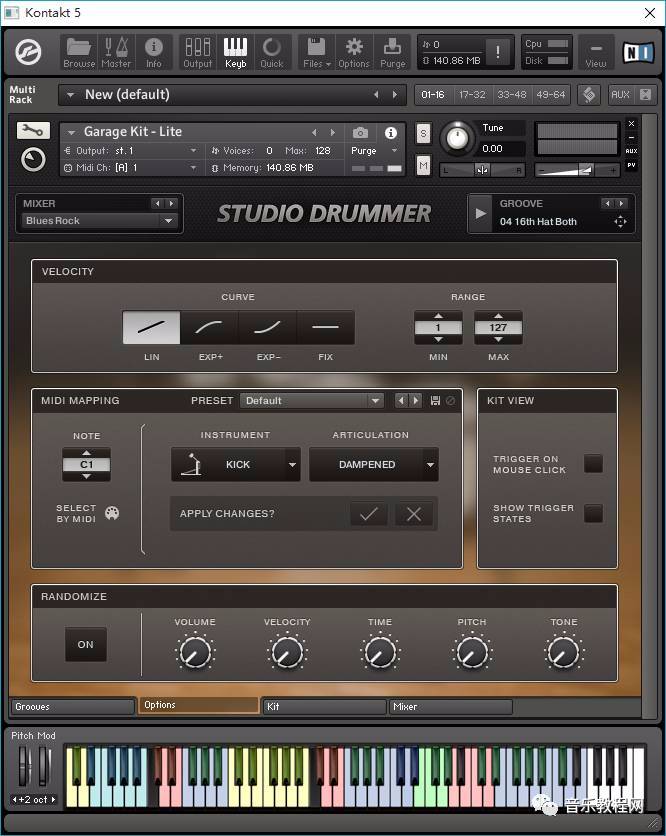
Task: Go to the previous mixer preset
Action: pos(157,203)
